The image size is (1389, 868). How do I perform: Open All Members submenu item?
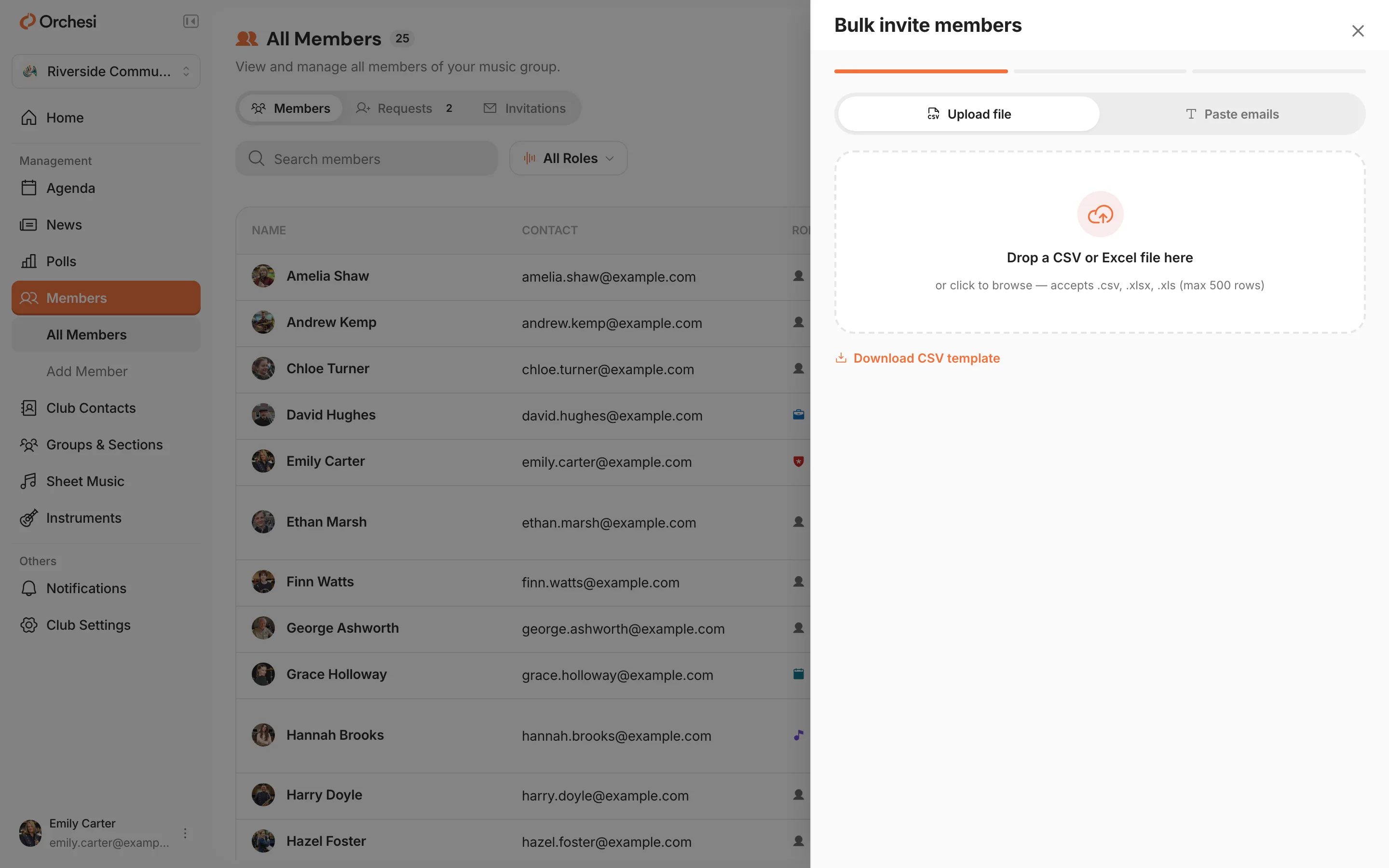pos(106,335)
